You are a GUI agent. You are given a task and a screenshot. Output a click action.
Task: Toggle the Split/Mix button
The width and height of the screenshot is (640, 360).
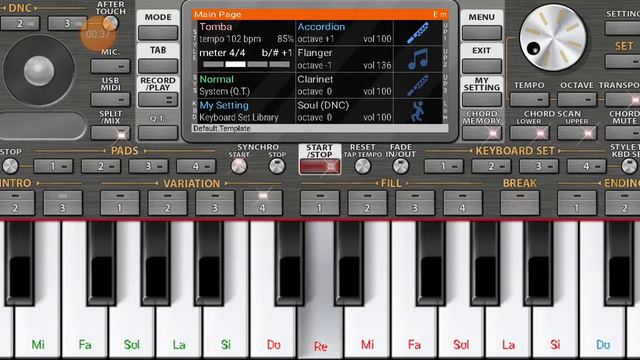110,133
